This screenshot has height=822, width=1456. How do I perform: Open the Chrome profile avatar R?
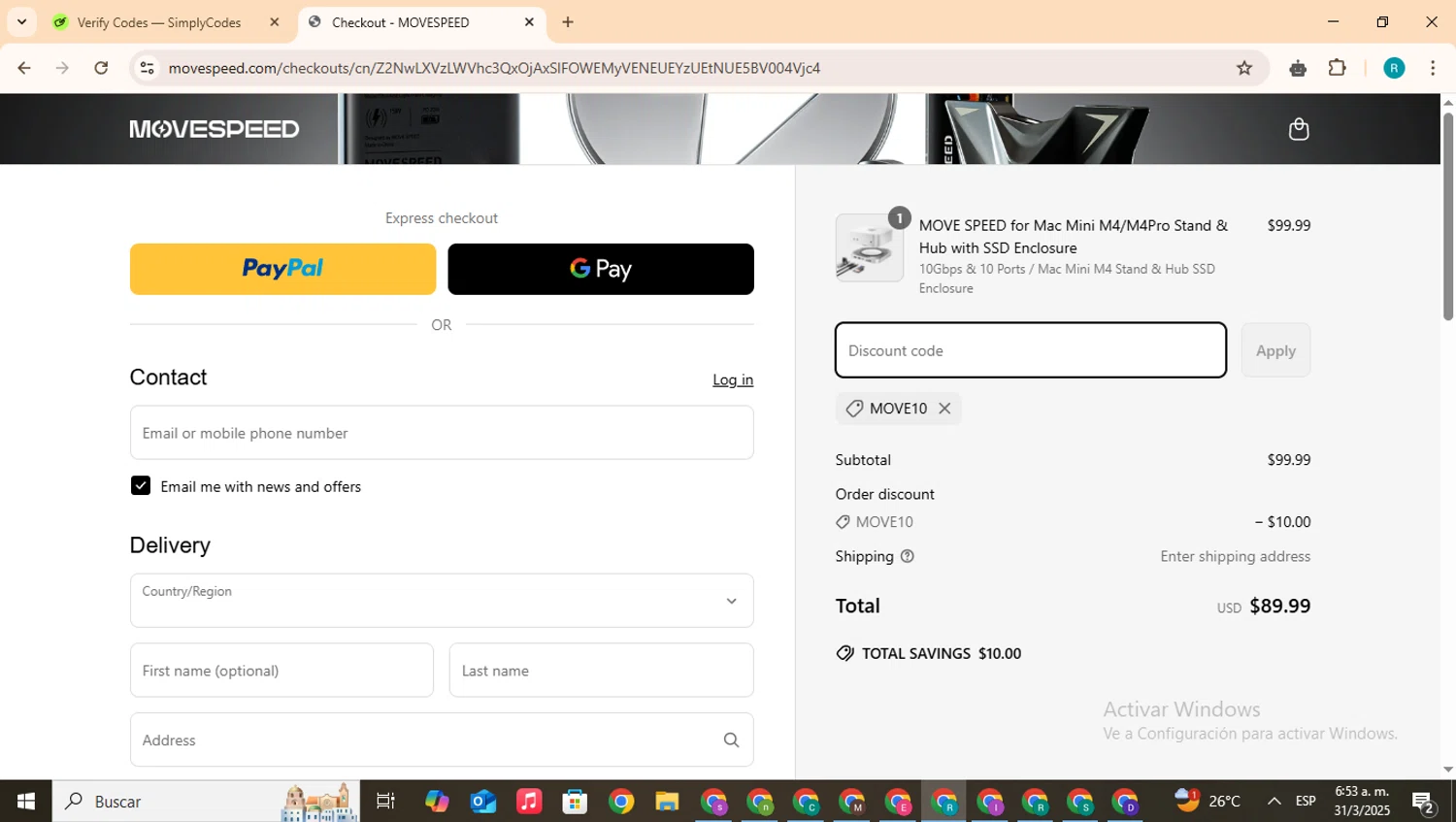pos(1394,68)
